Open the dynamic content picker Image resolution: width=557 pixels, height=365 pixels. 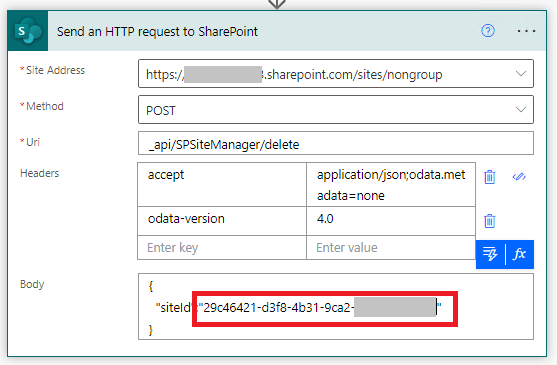click(x=490, y=254)
